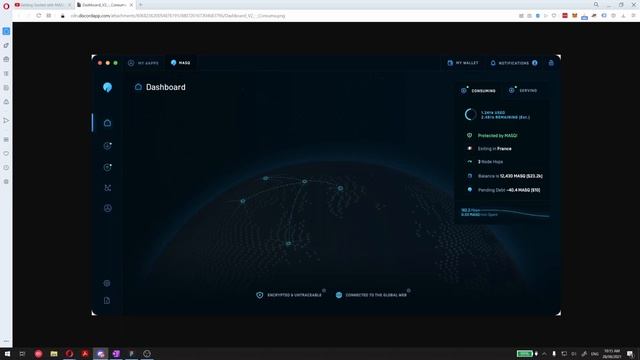Click the taskbar clock and date
The width and height of the screenshot is (640, 360).
(612, 353)
